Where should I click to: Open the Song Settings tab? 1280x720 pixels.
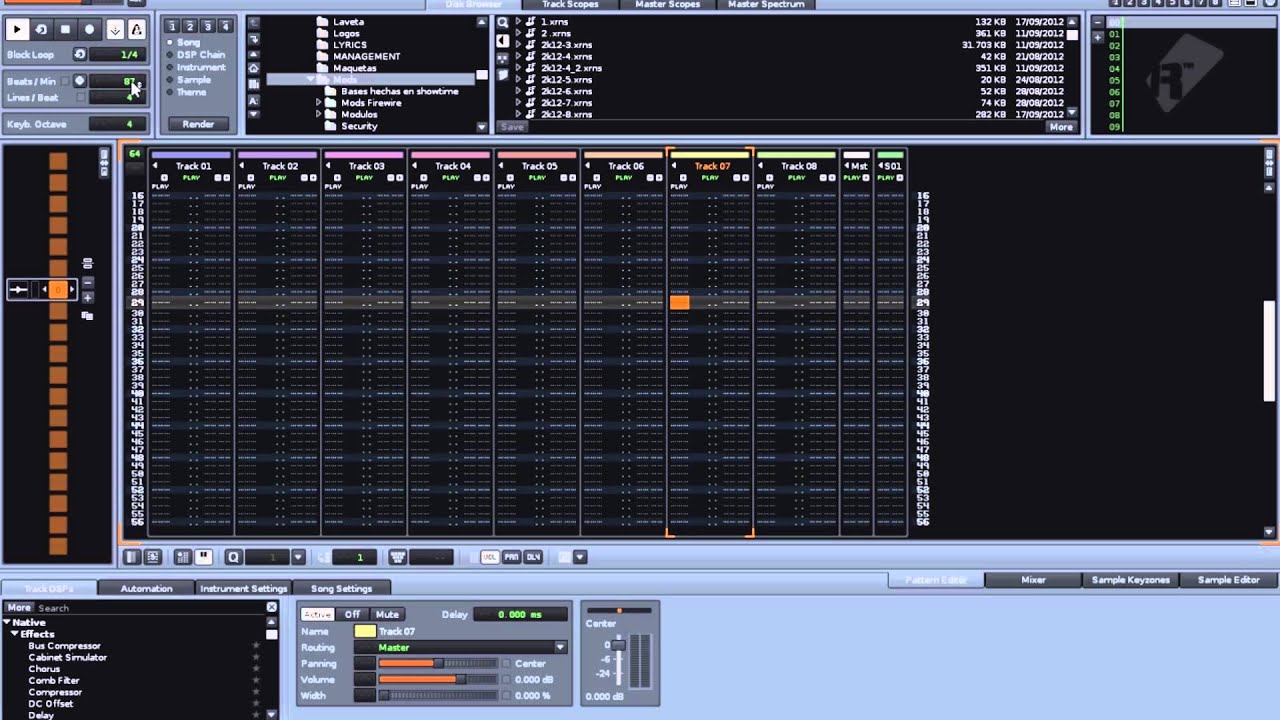[x=341, y=588]
